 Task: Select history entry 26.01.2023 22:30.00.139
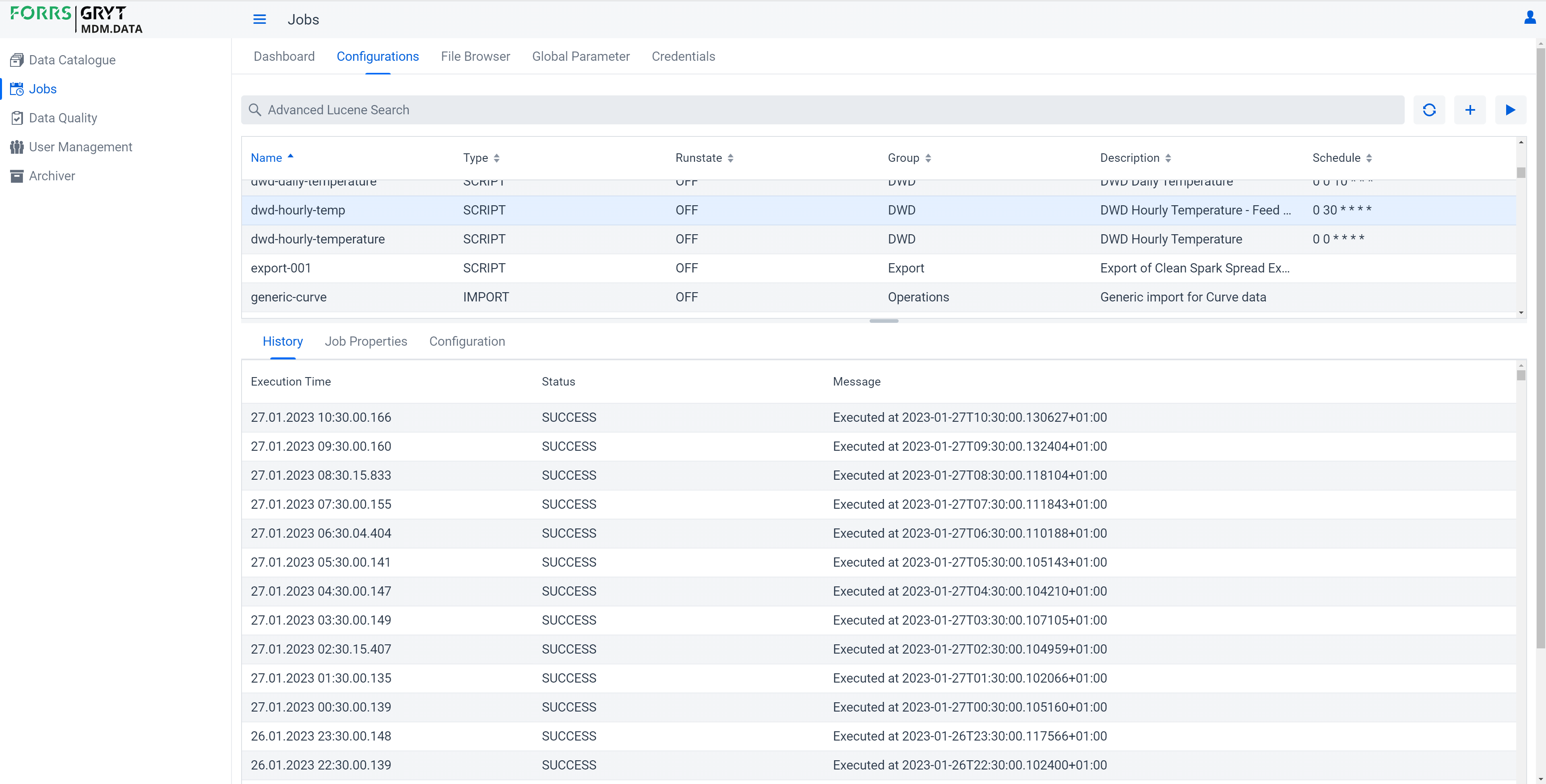point(878,765)
